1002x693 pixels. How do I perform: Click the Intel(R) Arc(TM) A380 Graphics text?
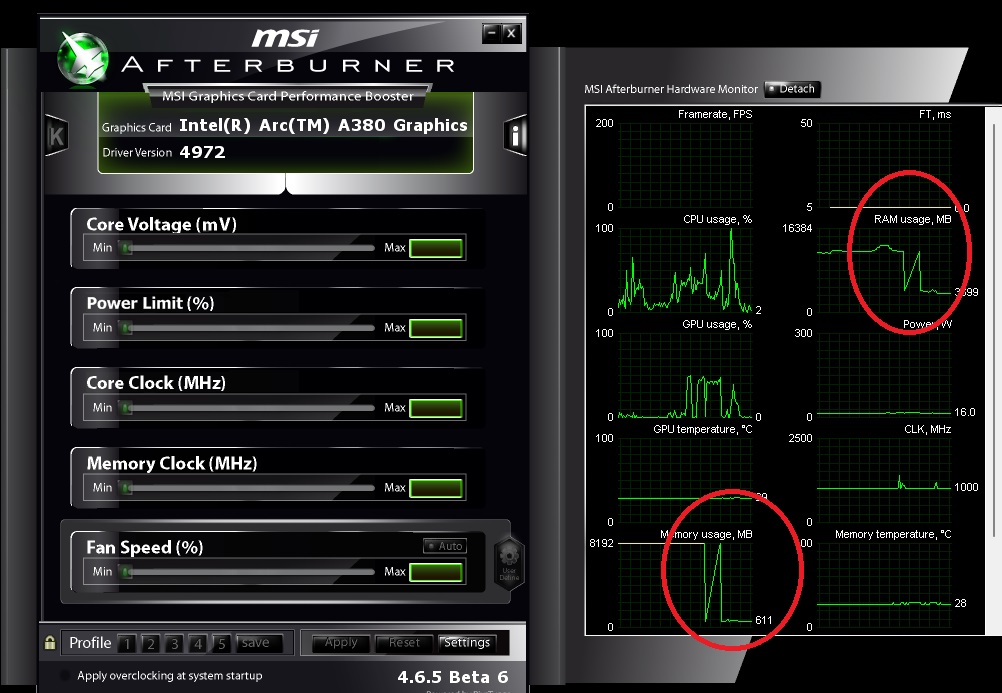click(323, 125)
